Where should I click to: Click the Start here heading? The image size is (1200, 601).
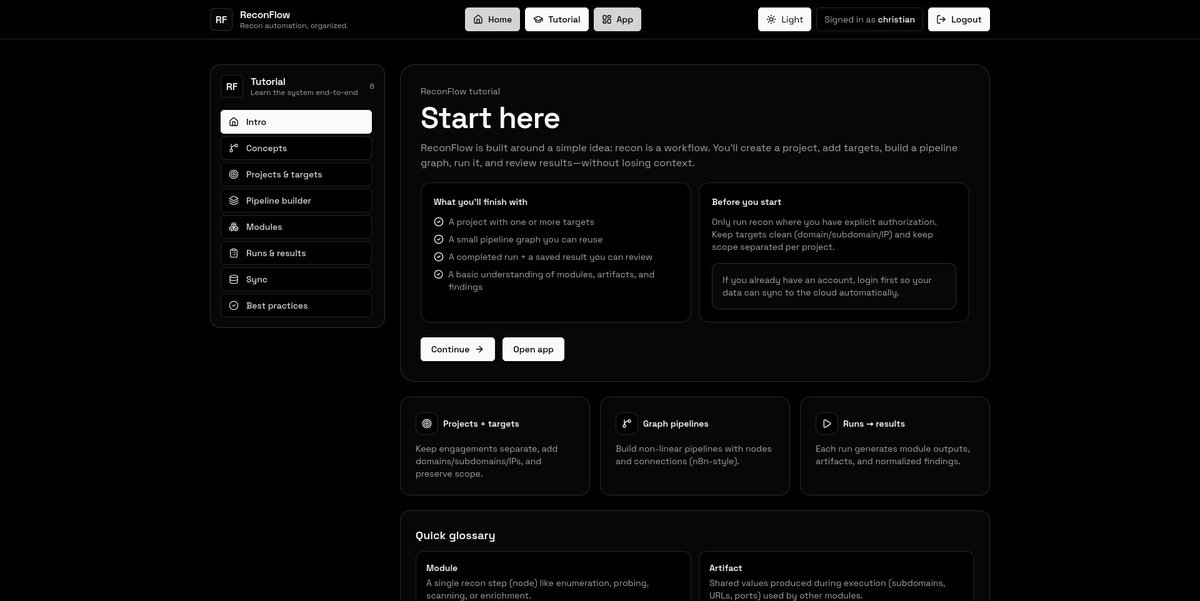(490, 118)
